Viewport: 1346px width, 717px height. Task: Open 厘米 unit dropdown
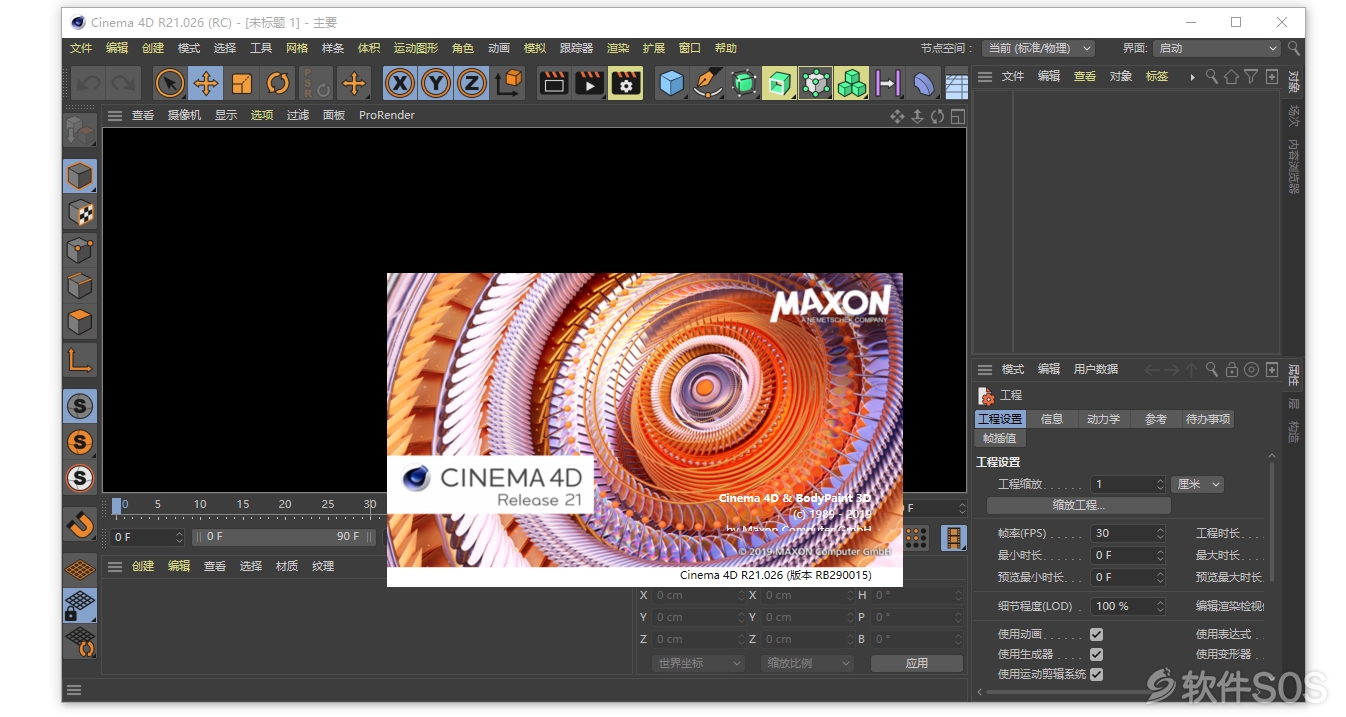coord(1197,484)
